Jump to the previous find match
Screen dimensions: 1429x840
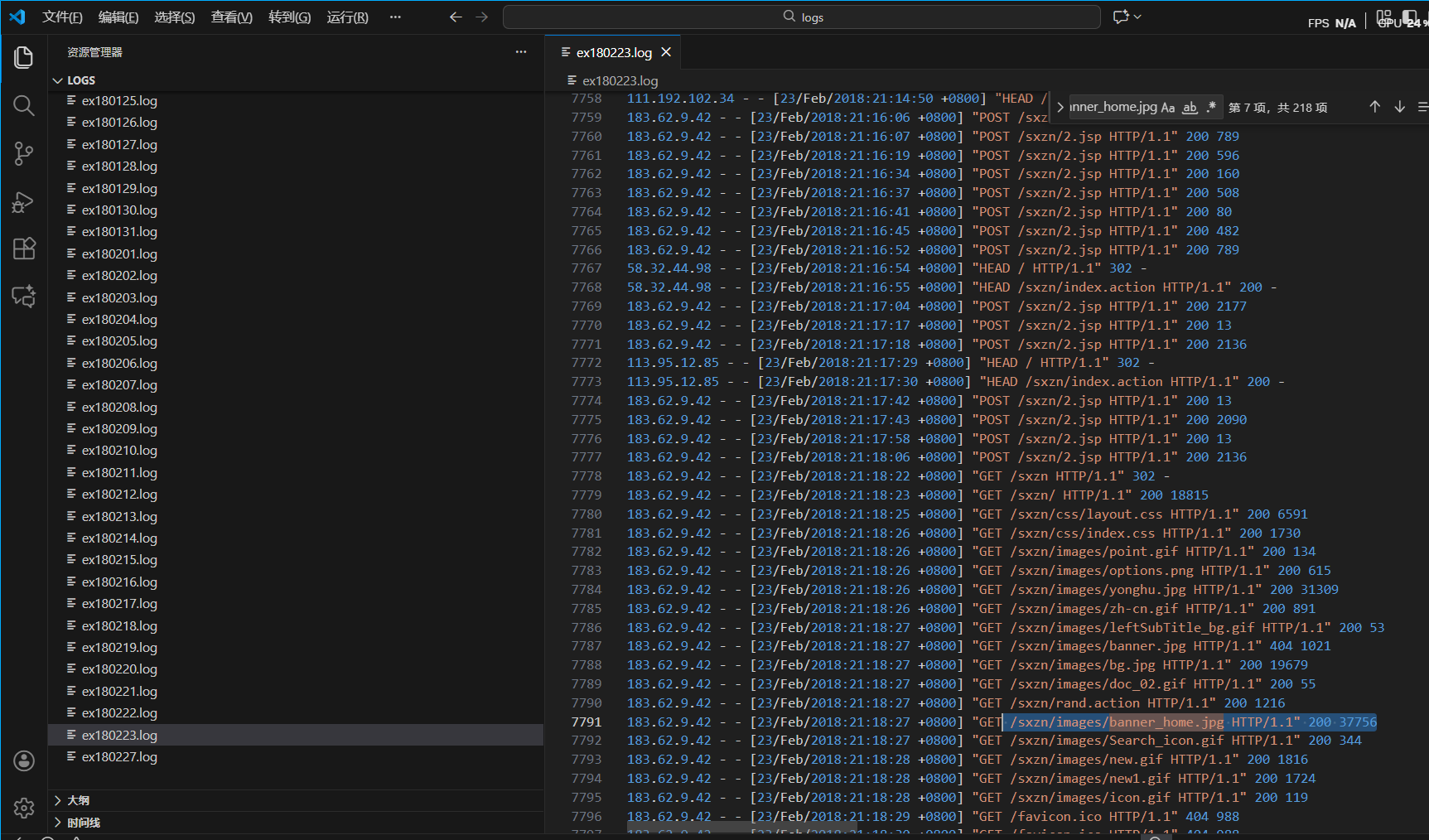tap(1374, 107)
